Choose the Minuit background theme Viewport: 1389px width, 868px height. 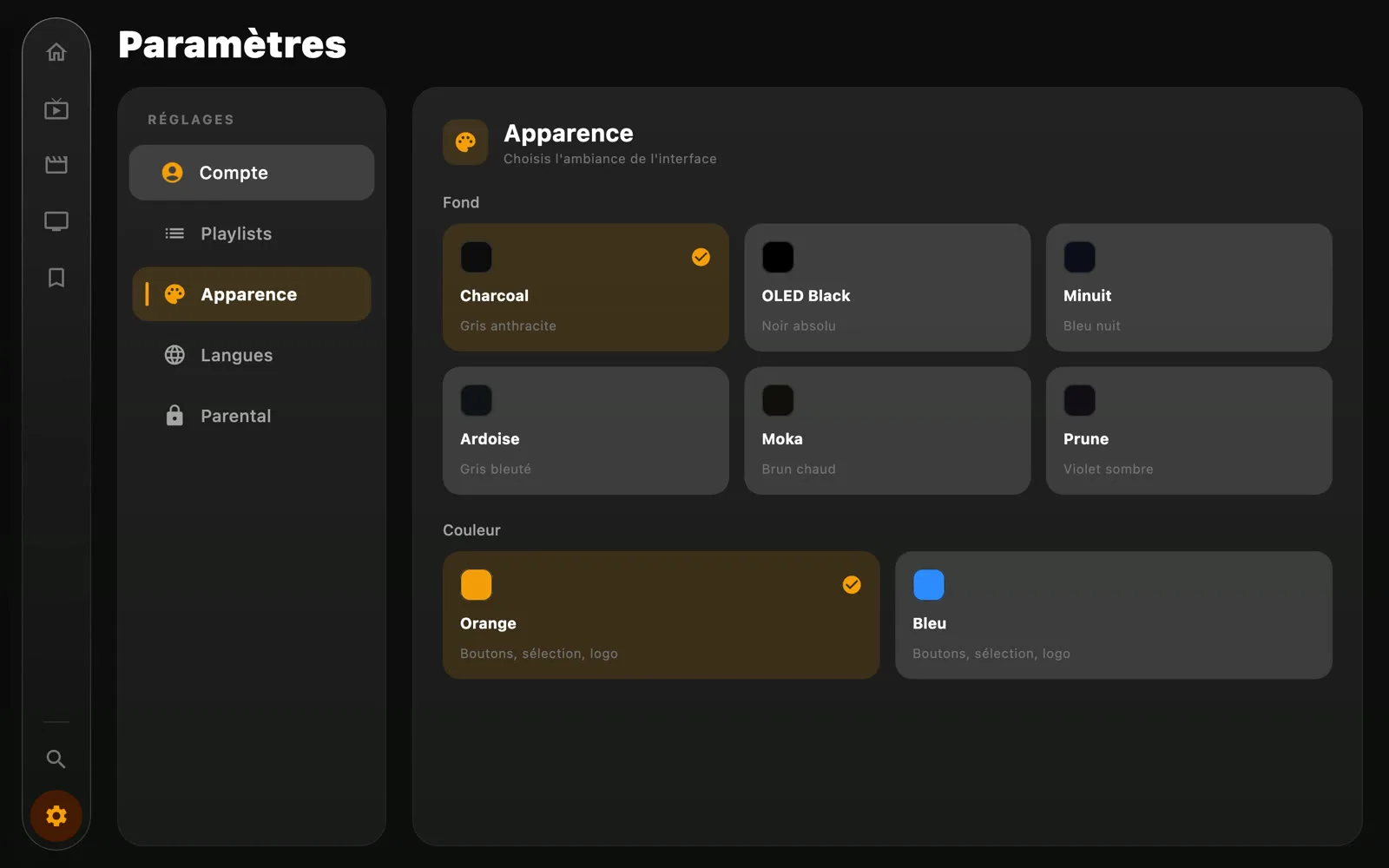(1189, 287)
